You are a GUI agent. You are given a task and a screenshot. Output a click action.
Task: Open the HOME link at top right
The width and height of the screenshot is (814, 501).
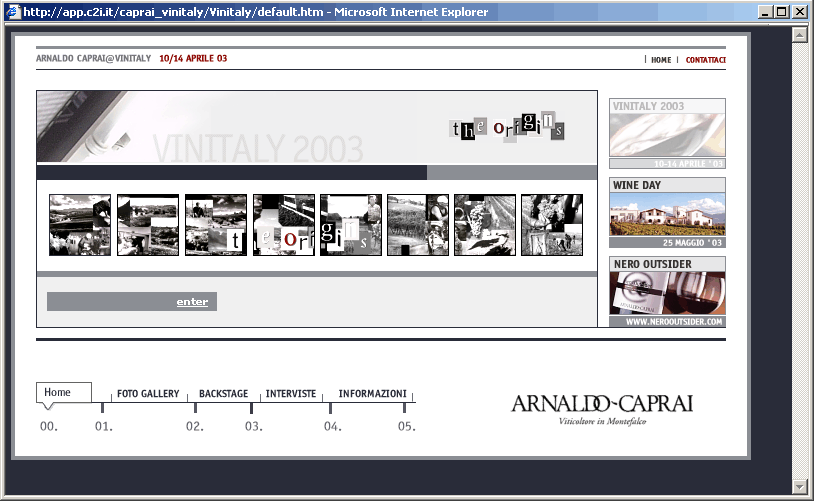[x=661, y=60]
